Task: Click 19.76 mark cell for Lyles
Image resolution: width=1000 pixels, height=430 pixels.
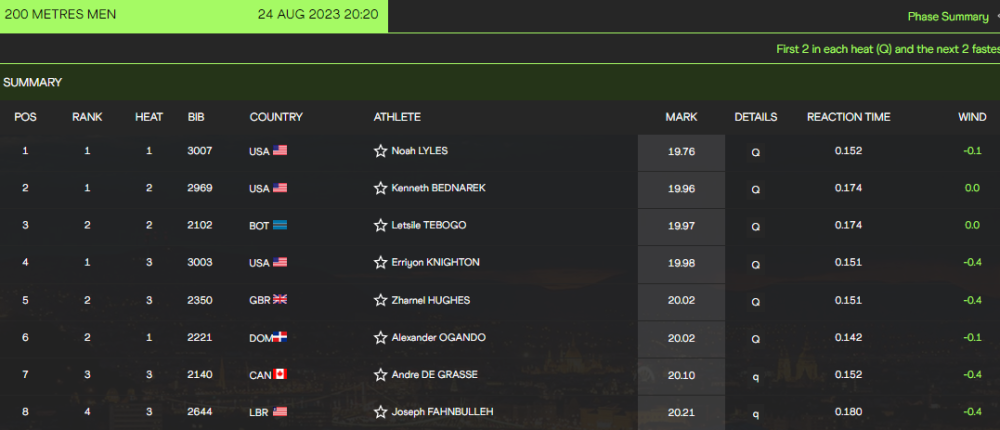Action: pyautogui.click(x=681, y=152)
